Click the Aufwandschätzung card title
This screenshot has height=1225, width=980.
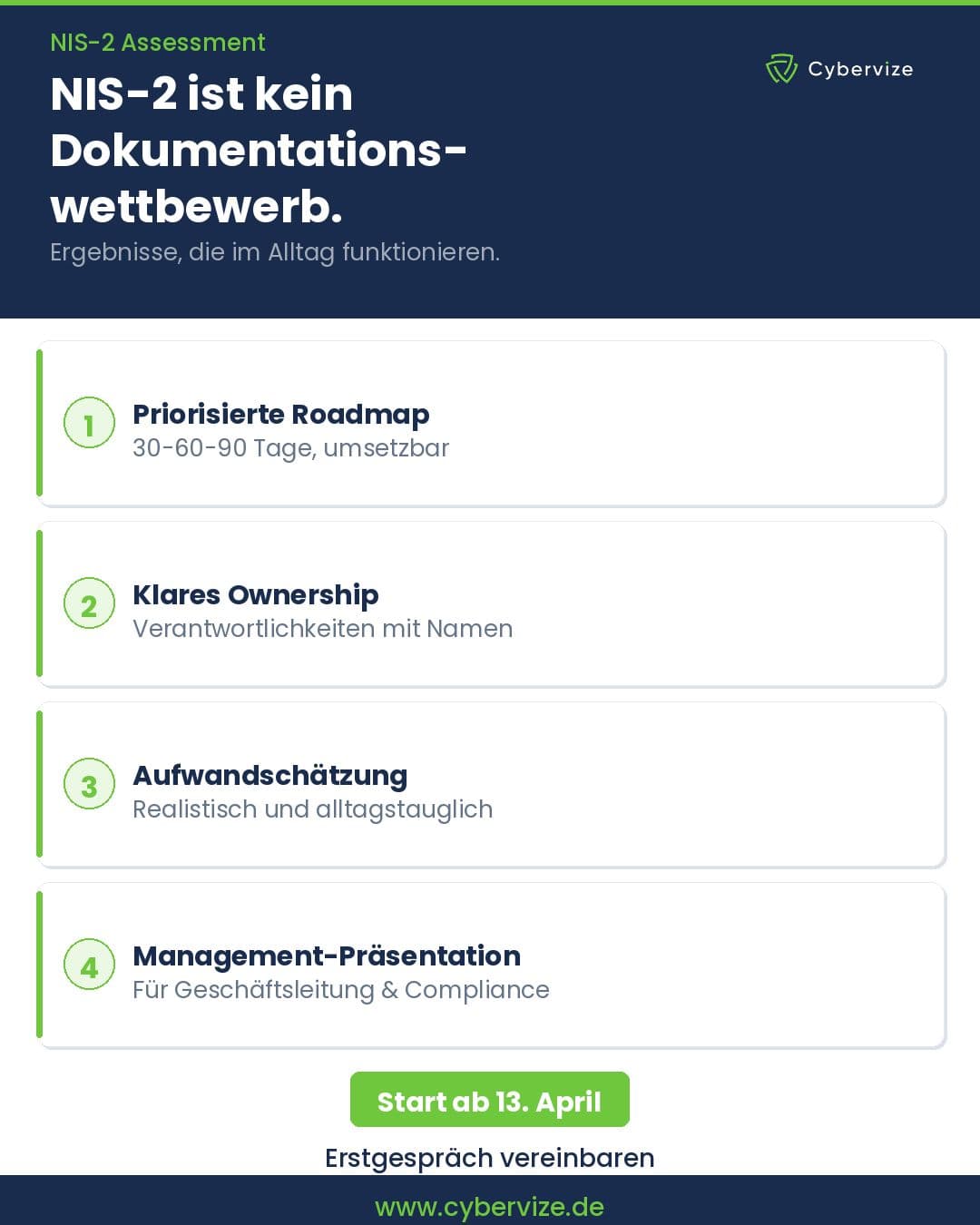pos(269,775)
